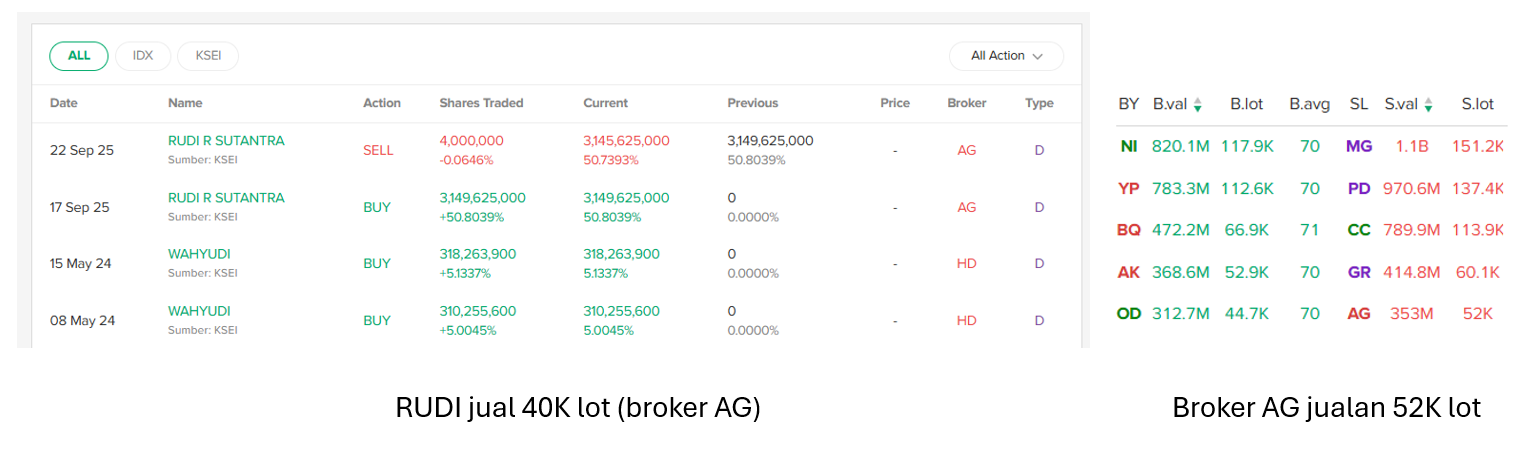Image resolution: width=1517 pixels, height=452 pixels.
Task: Select buyer broker NI in the broker summary
Action: coord(1129,146)
